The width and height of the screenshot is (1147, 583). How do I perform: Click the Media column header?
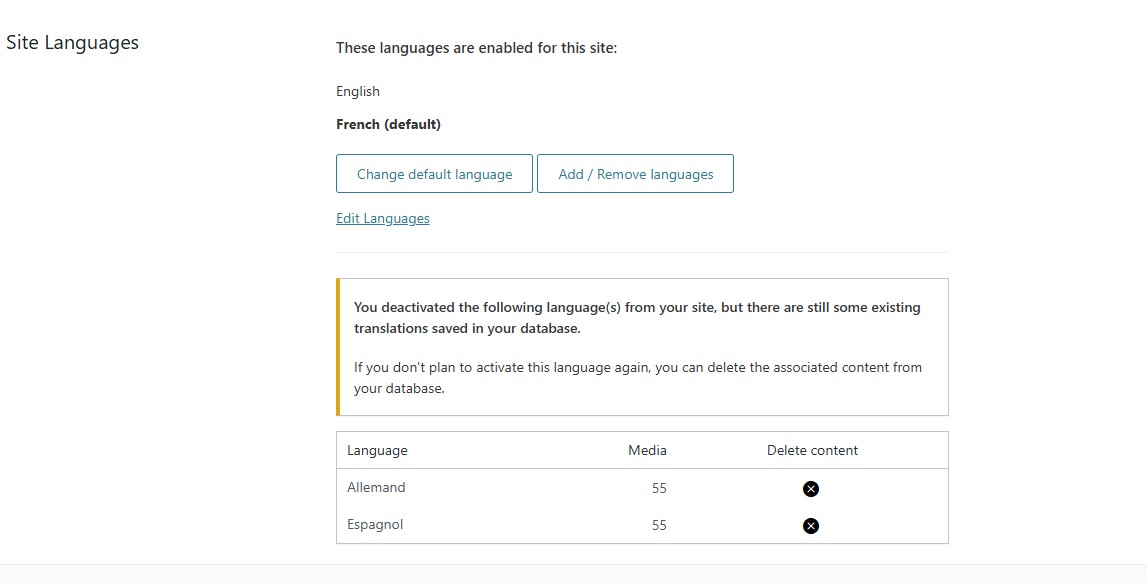click(647, 451)
